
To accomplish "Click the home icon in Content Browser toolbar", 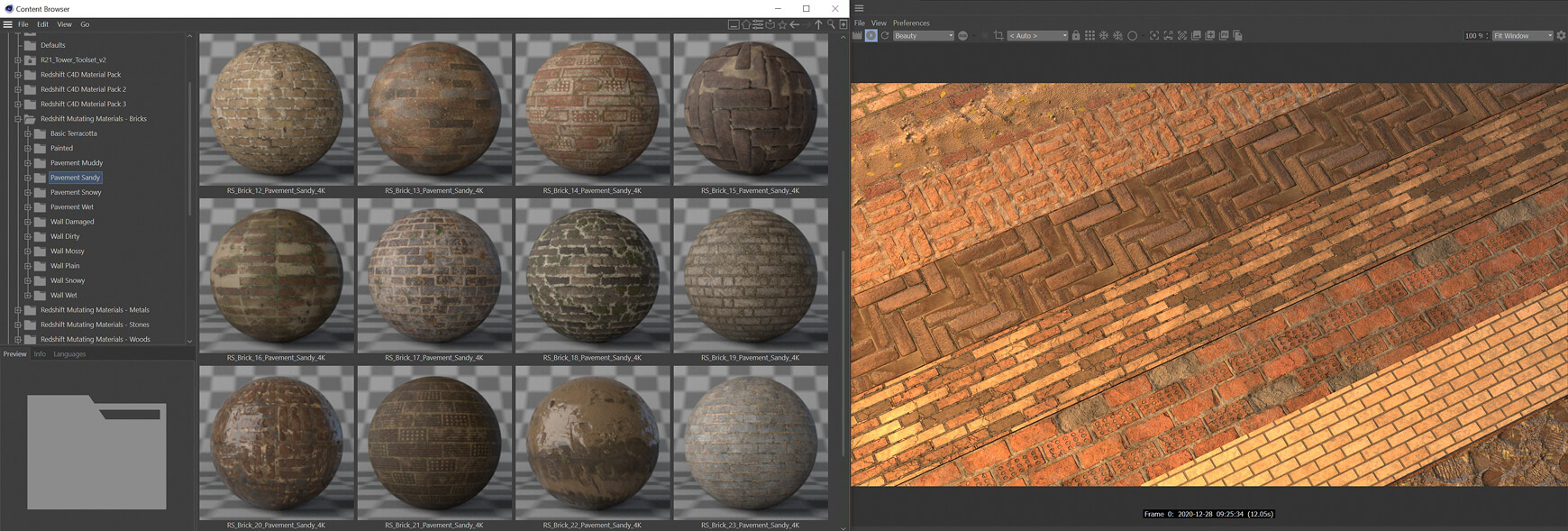I will tap(746, 24).
